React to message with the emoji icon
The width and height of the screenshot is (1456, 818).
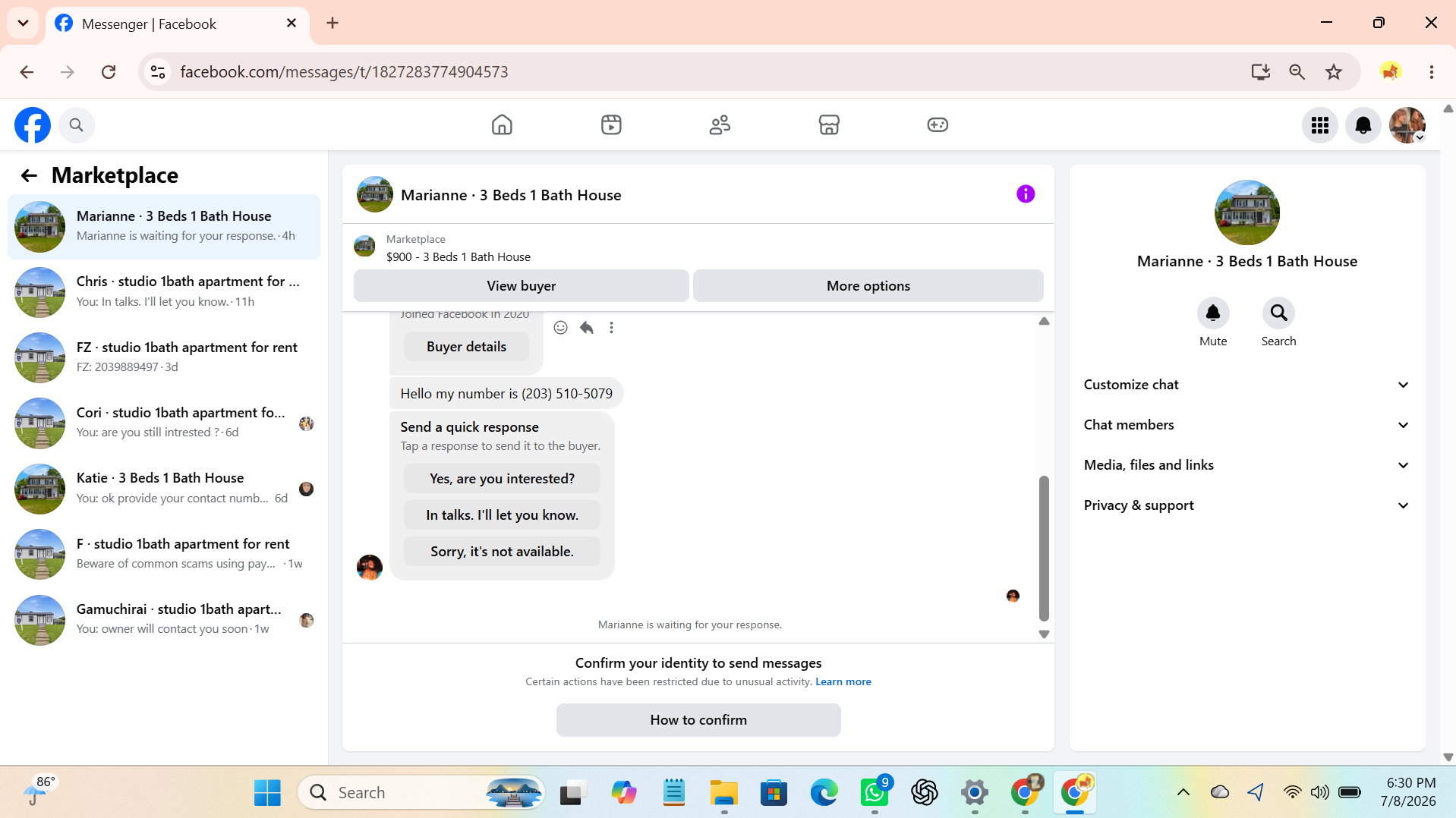point(561,328)
